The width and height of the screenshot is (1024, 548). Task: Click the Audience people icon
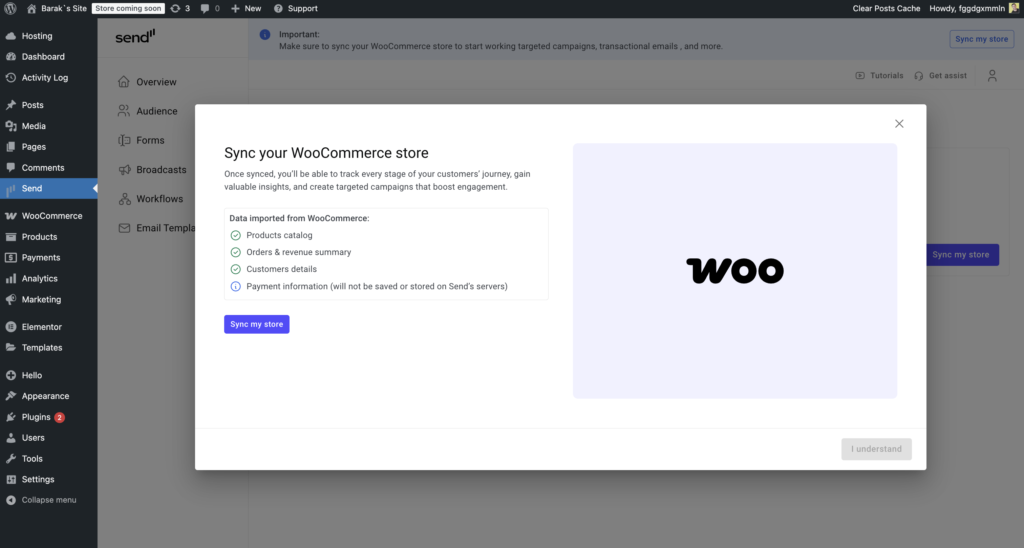point(124,111)
